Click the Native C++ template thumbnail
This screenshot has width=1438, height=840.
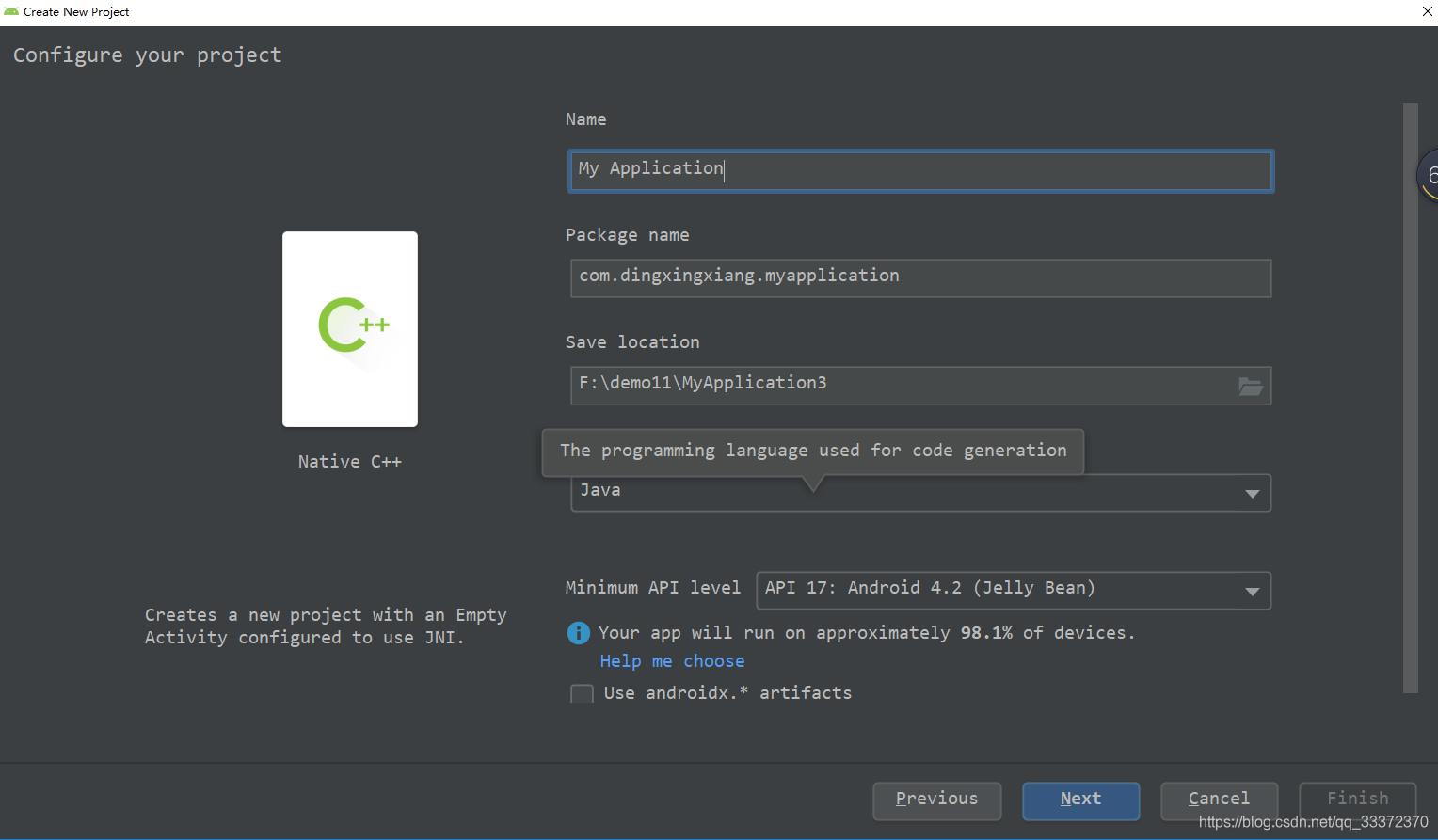pos(350,329)
